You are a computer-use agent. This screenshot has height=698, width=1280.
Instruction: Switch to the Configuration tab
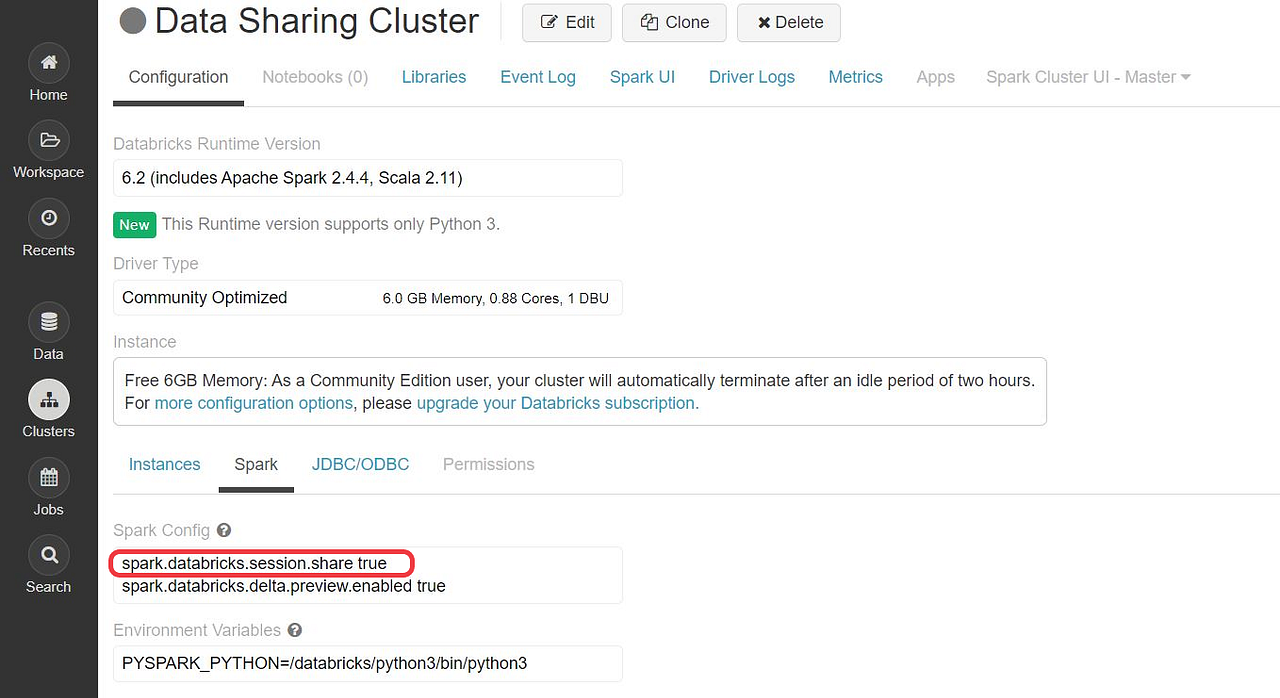point(178,77)
